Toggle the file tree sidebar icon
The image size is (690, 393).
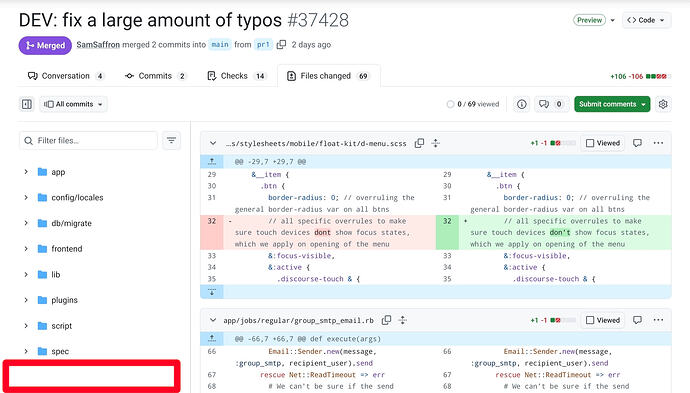click(x=27, y=104)
